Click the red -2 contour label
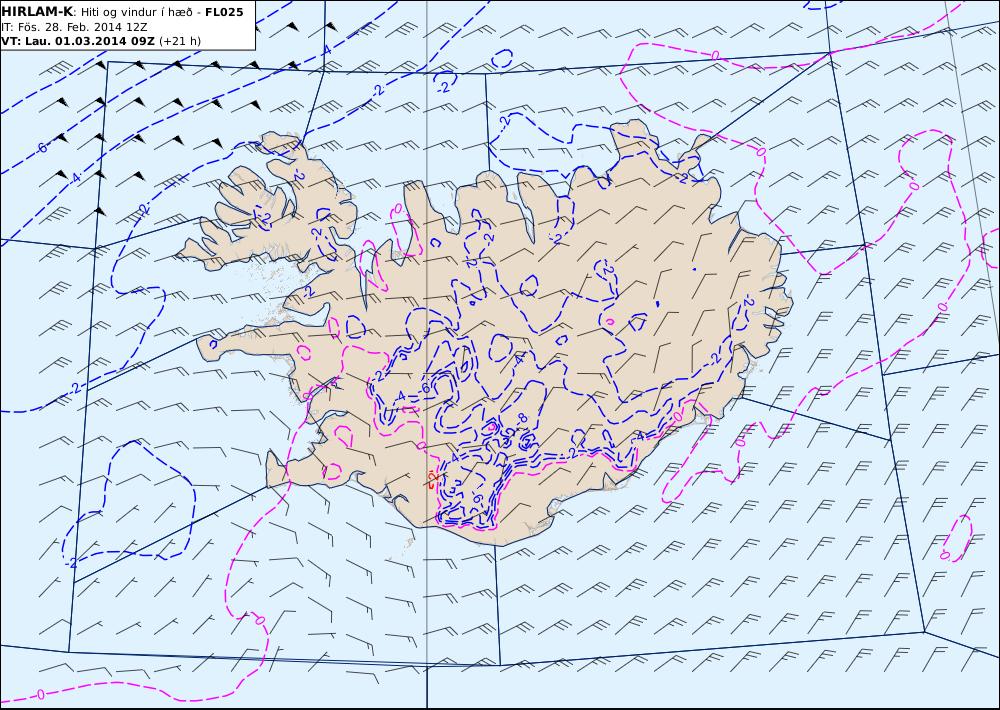 (x=433, y=477)
